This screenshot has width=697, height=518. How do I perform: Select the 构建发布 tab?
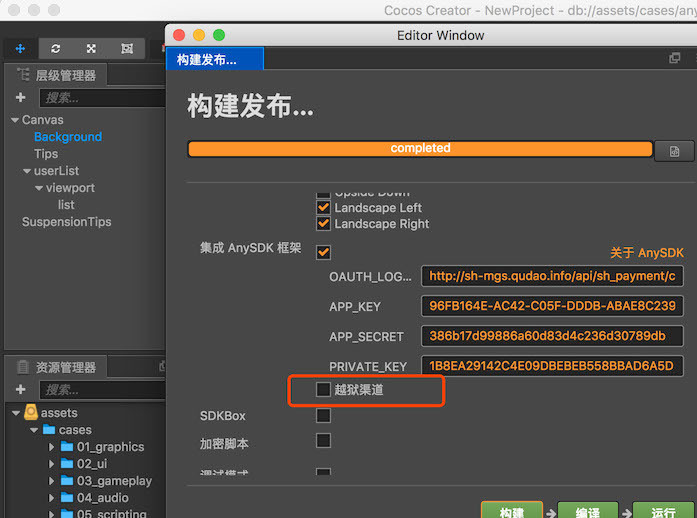(215, 59)
